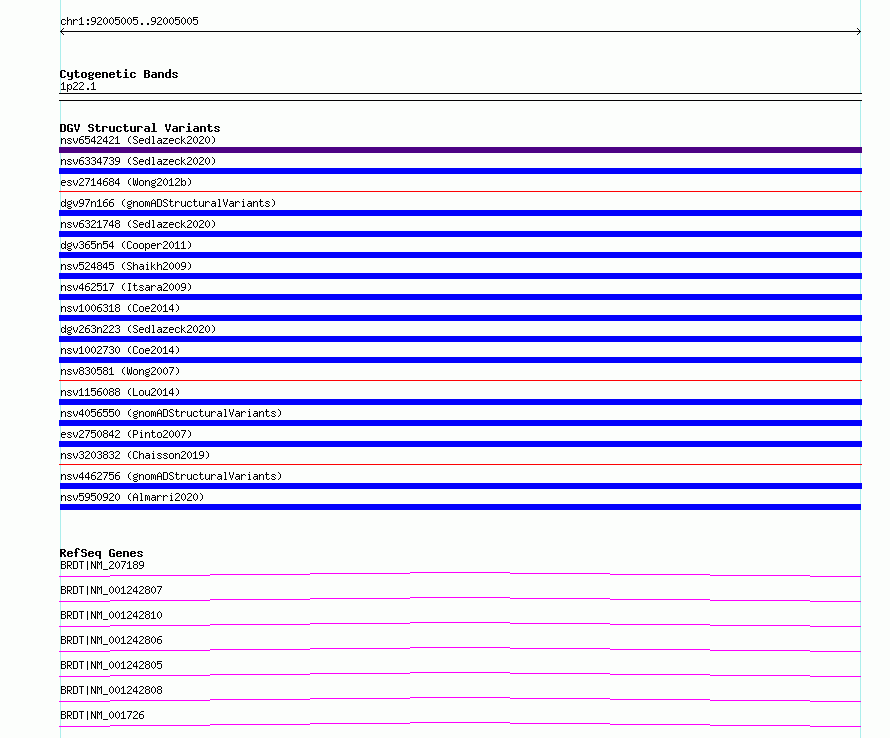Click the blue bar under nsv462517
This screenshot has height=738, width=890.
(460, 297)
